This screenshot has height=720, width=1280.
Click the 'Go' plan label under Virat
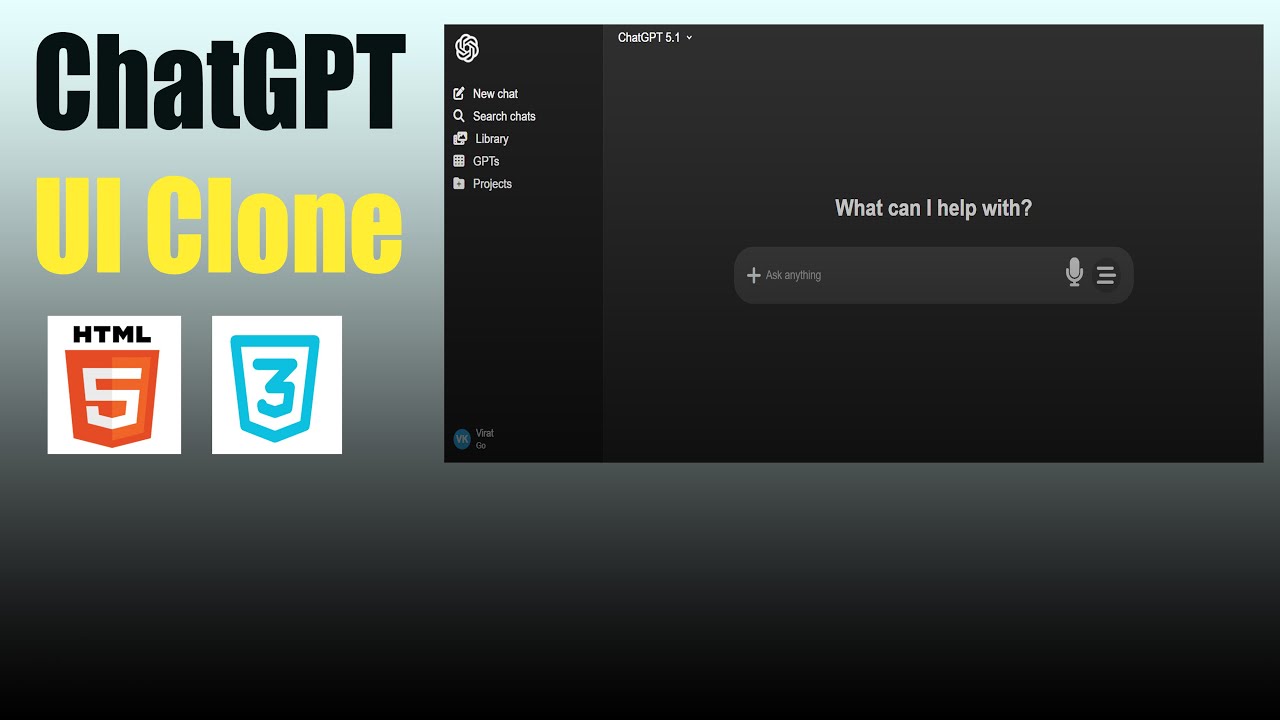(x=481, y=446)
